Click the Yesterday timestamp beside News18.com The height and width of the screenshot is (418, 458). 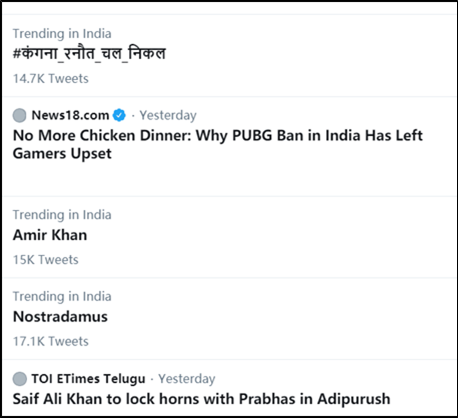(x=168, y=116)
